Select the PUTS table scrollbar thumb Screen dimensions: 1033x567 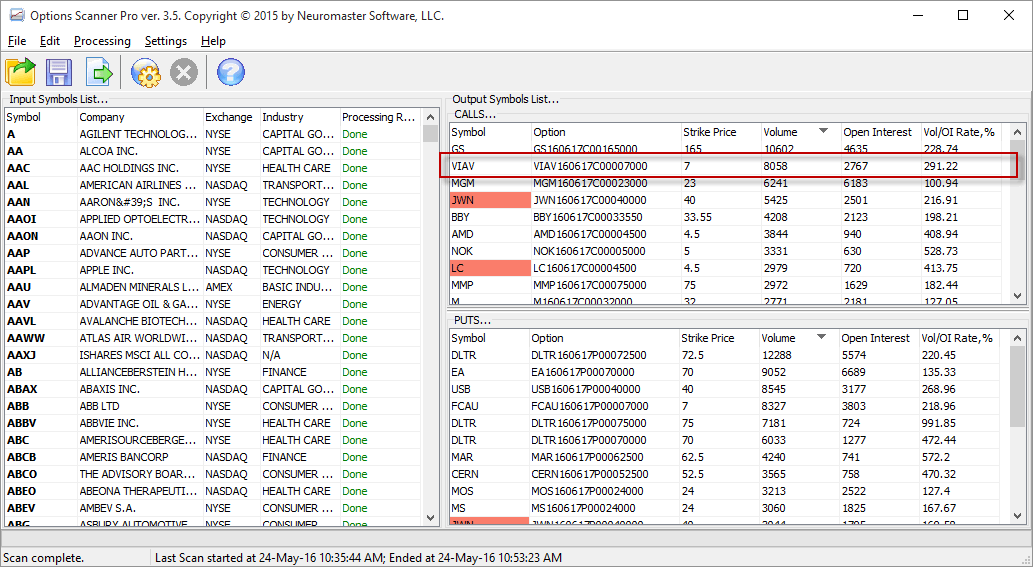tap(1017, 387)
